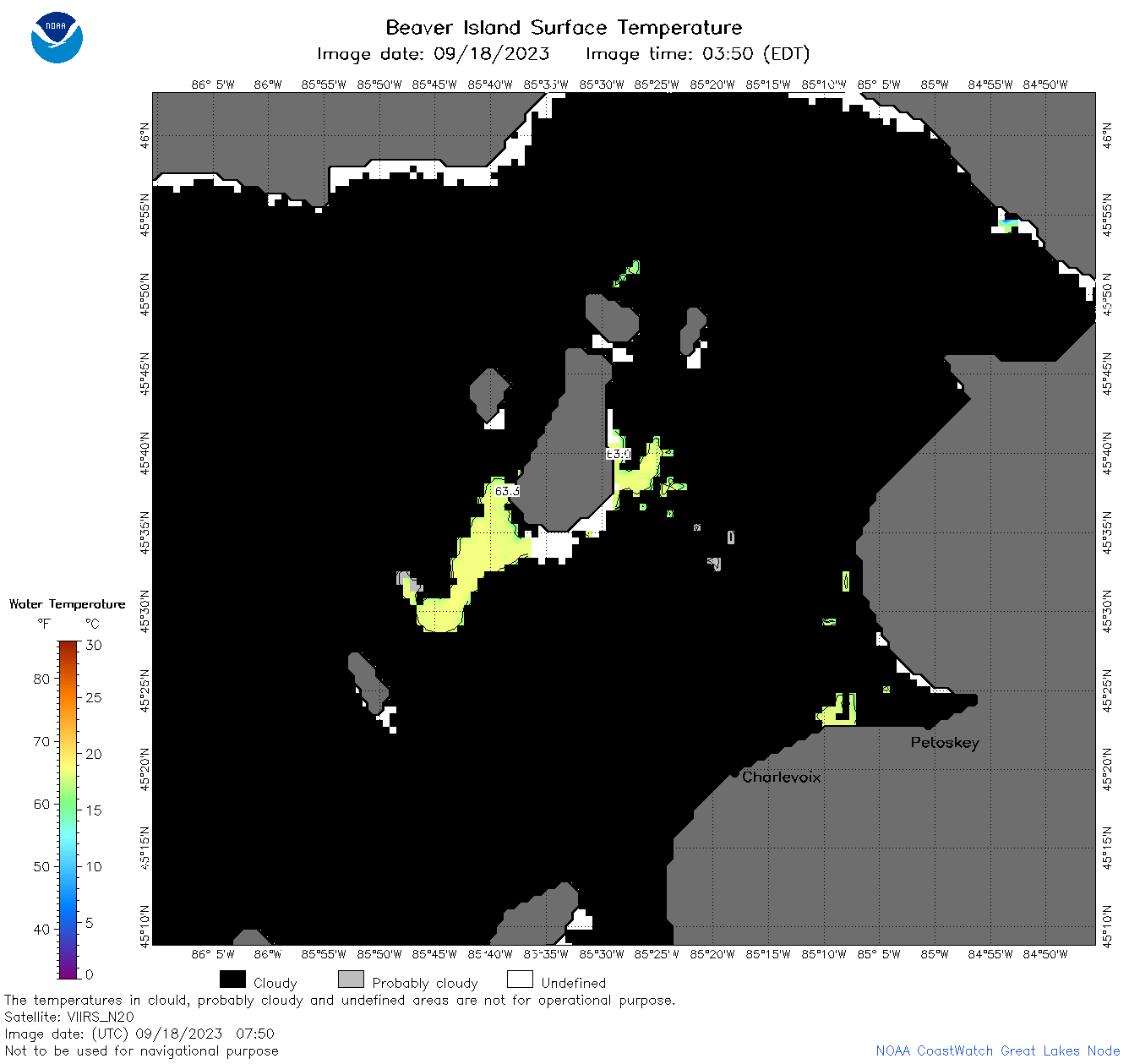Image resolution: width=1129 pixels, height=1064 pixels.
Task: Click the temperatures disclaimer sentence below the legend
Action: click(x=340, y=1000)
